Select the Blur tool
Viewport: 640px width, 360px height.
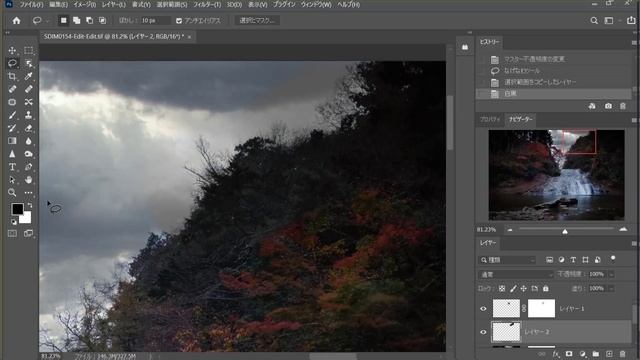28,141
